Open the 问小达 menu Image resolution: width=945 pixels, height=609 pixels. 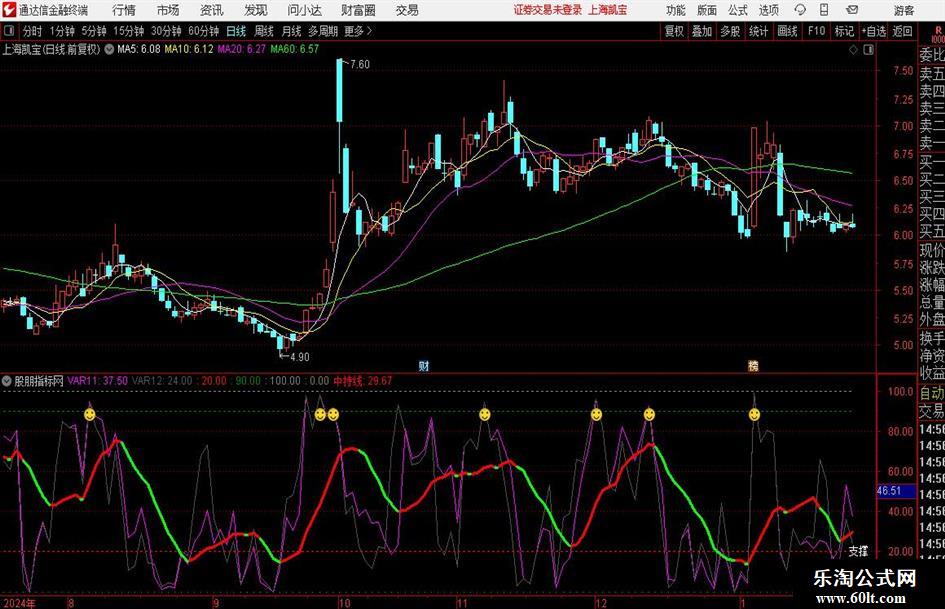tap(304, 10)
